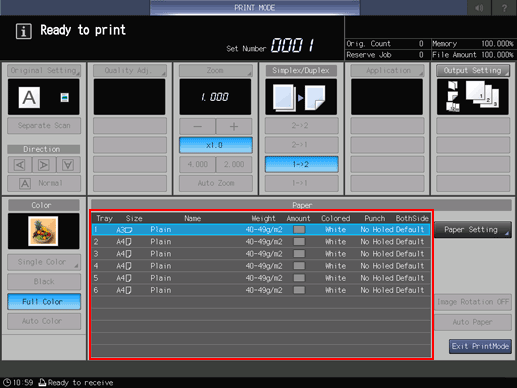Select the downward direction arrow icon
The image size is (517, 388).
pos(68,165)
